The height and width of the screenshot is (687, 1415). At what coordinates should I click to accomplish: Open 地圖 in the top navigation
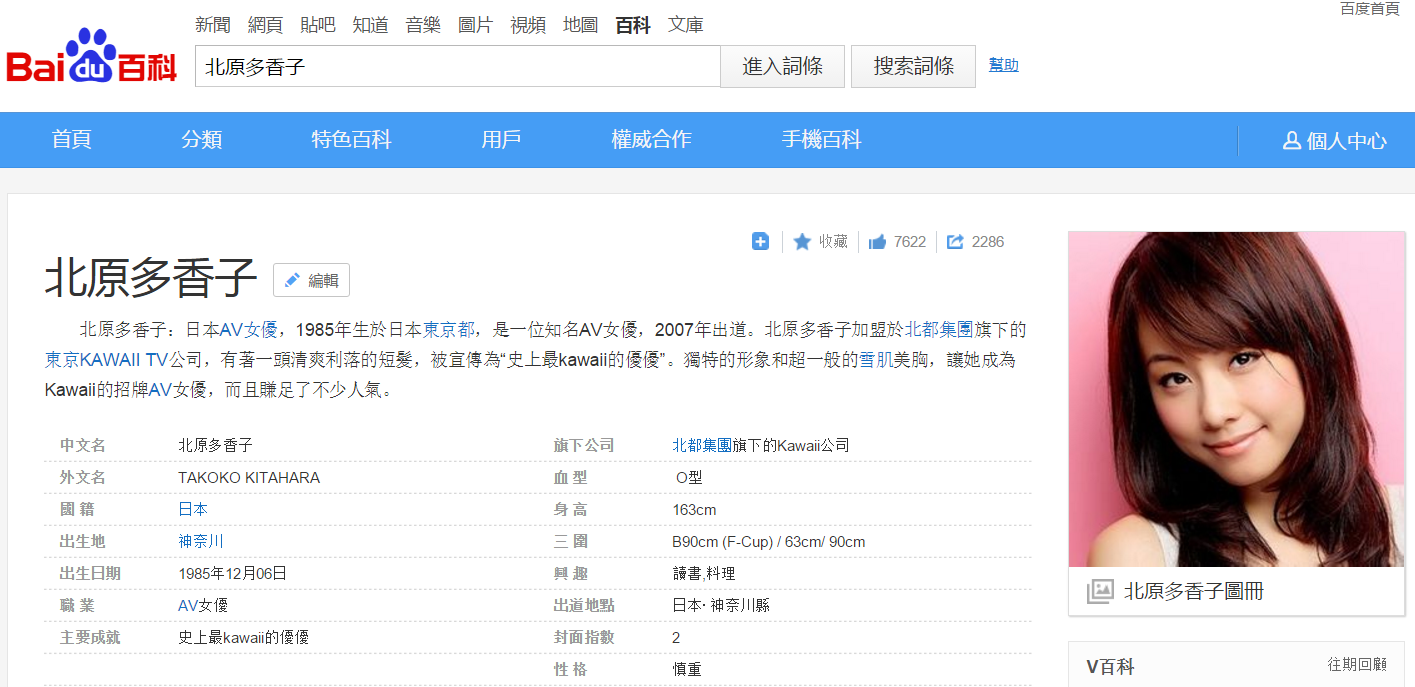(x=580, y=25)
